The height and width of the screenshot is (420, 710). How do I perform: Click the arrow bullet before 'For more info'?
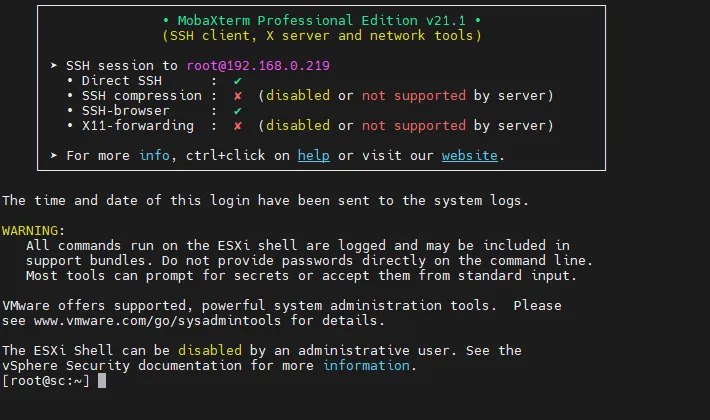tap(53, 156)
